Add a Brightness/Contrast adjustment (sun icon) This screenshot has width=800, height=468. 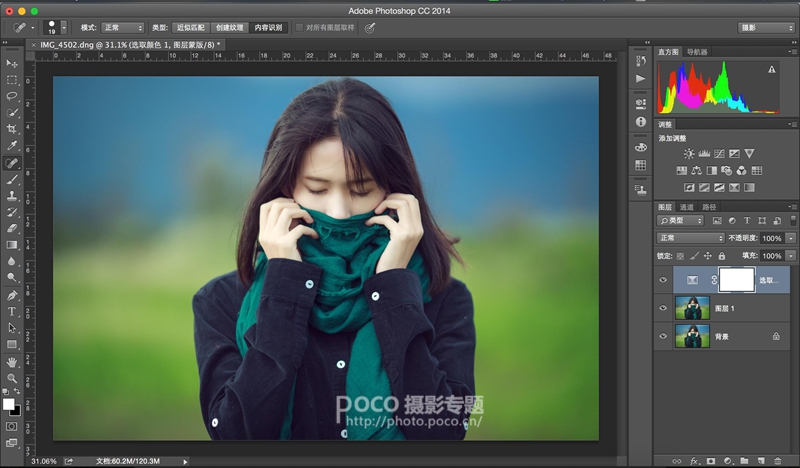[x=689, y=153]
